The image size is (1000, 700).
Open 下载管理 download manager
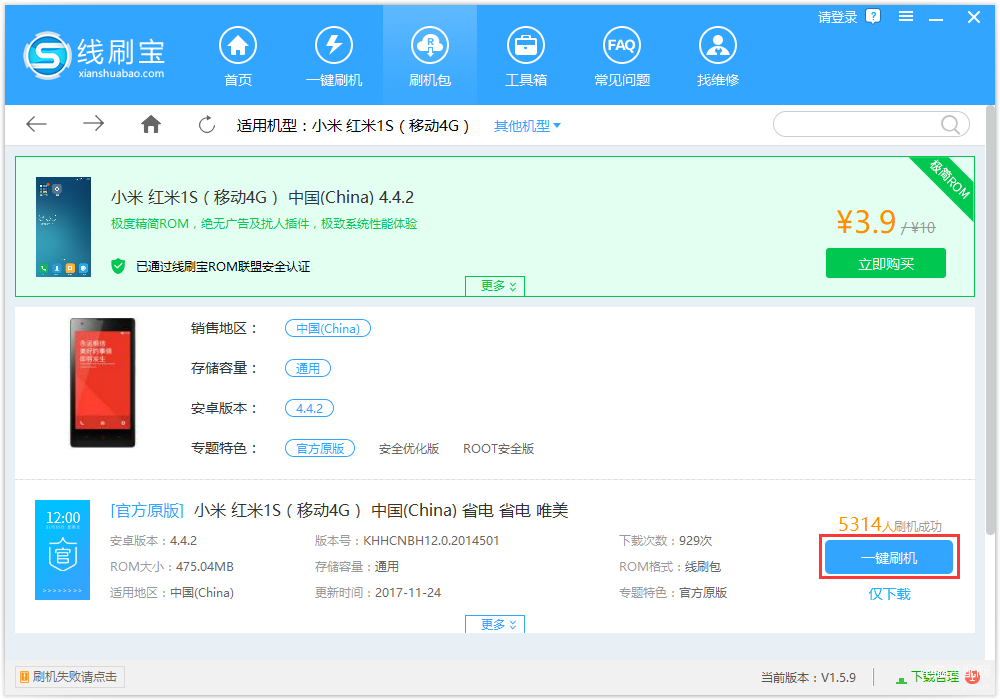(x=928, y=677)
